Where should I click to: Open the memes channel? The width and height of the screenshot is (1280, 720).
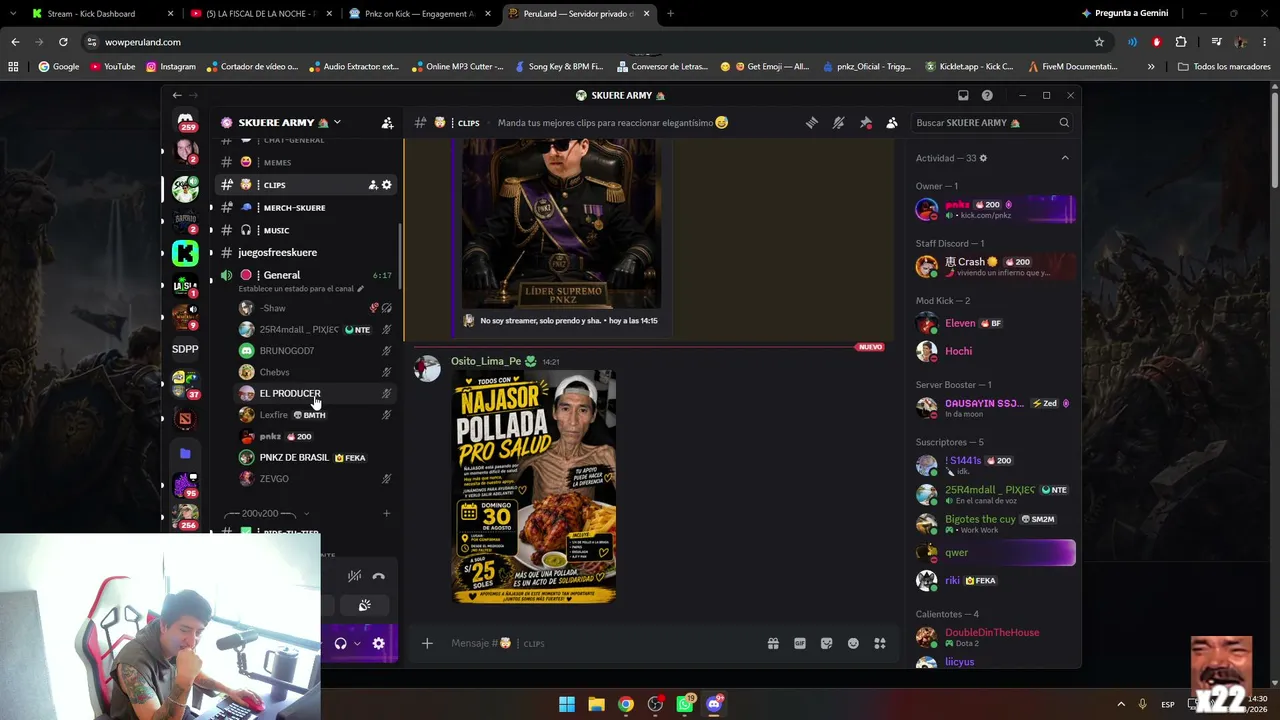pos(306,162)
